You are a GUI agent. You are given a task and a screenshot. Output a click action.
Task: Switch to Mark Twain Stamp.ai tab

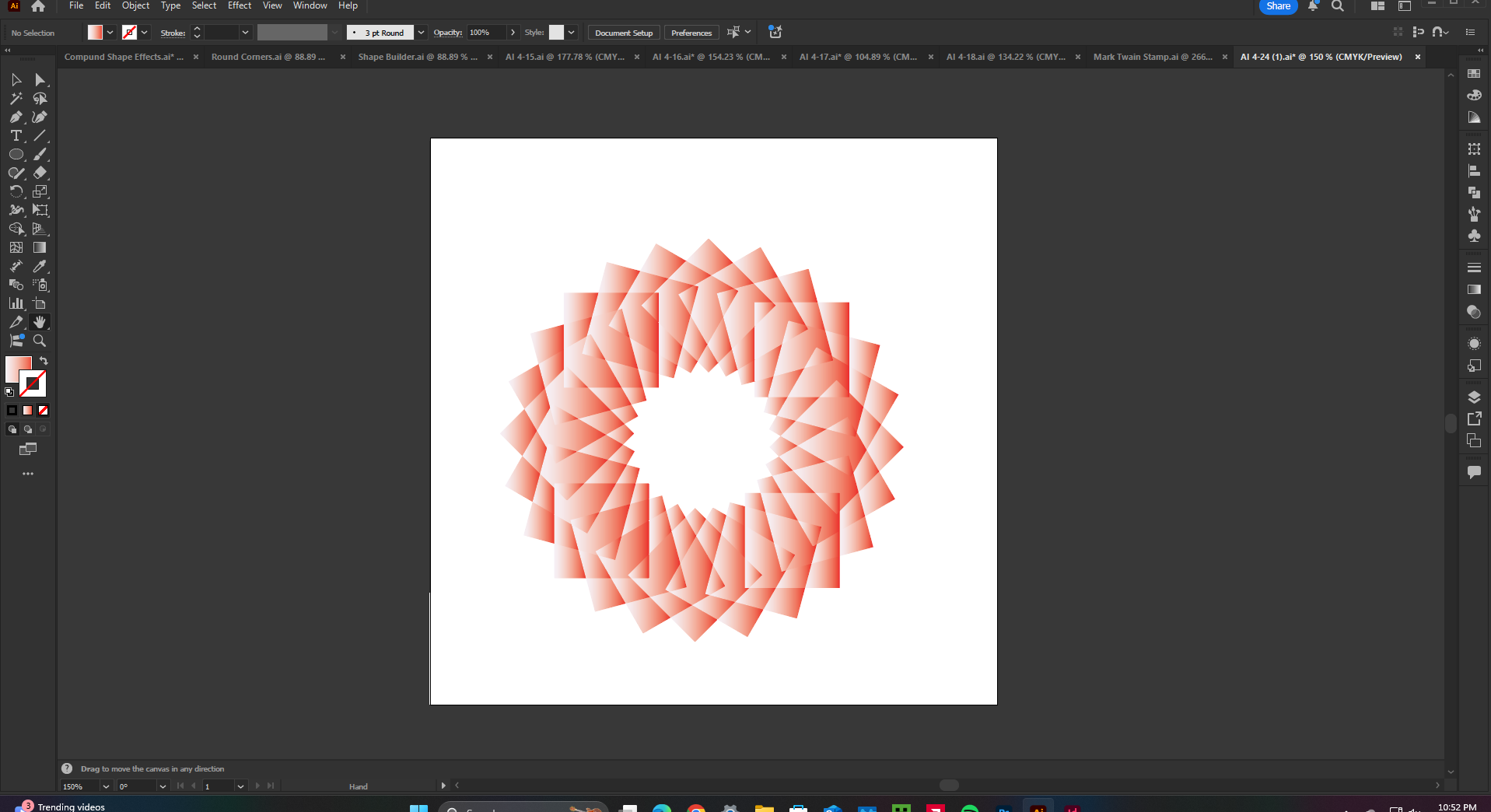click(1152, 57)
